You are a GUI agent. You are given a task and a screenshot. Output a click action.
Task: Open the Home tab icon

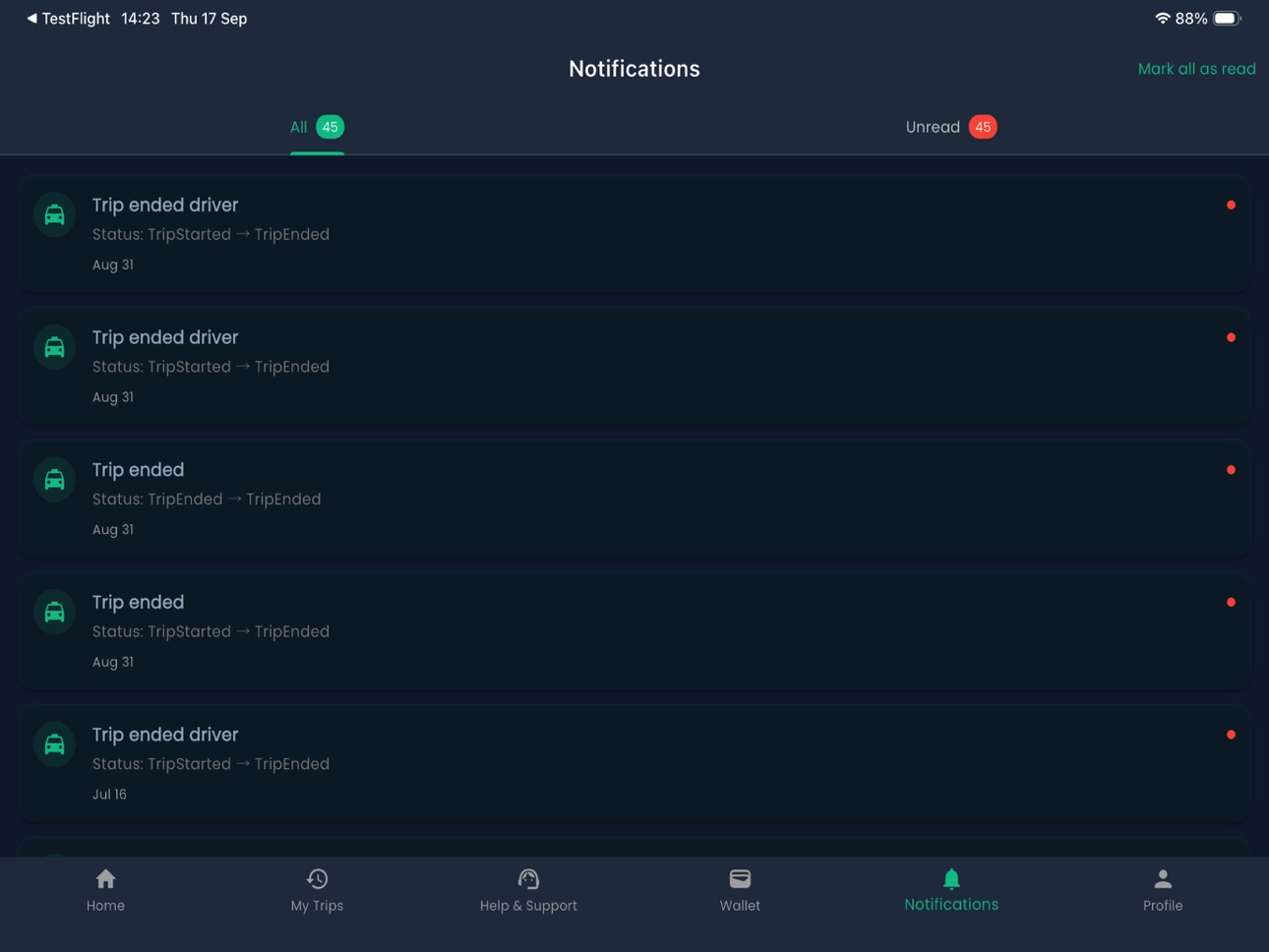click(x=105, y=878)
